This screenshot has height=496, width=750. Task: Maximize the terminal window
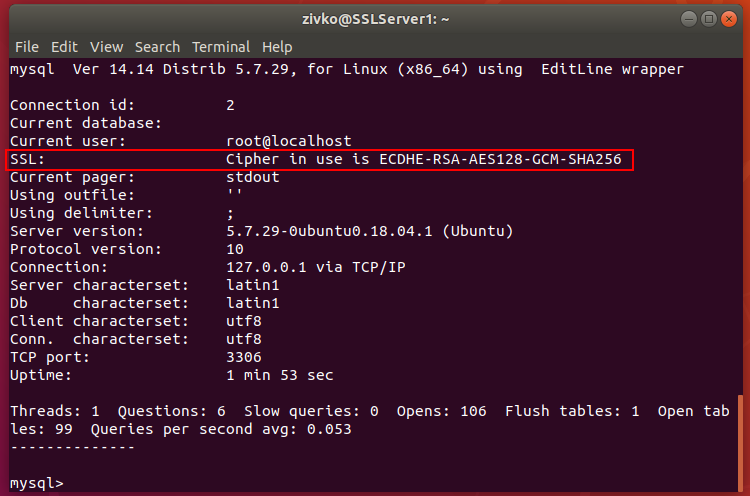708,18
